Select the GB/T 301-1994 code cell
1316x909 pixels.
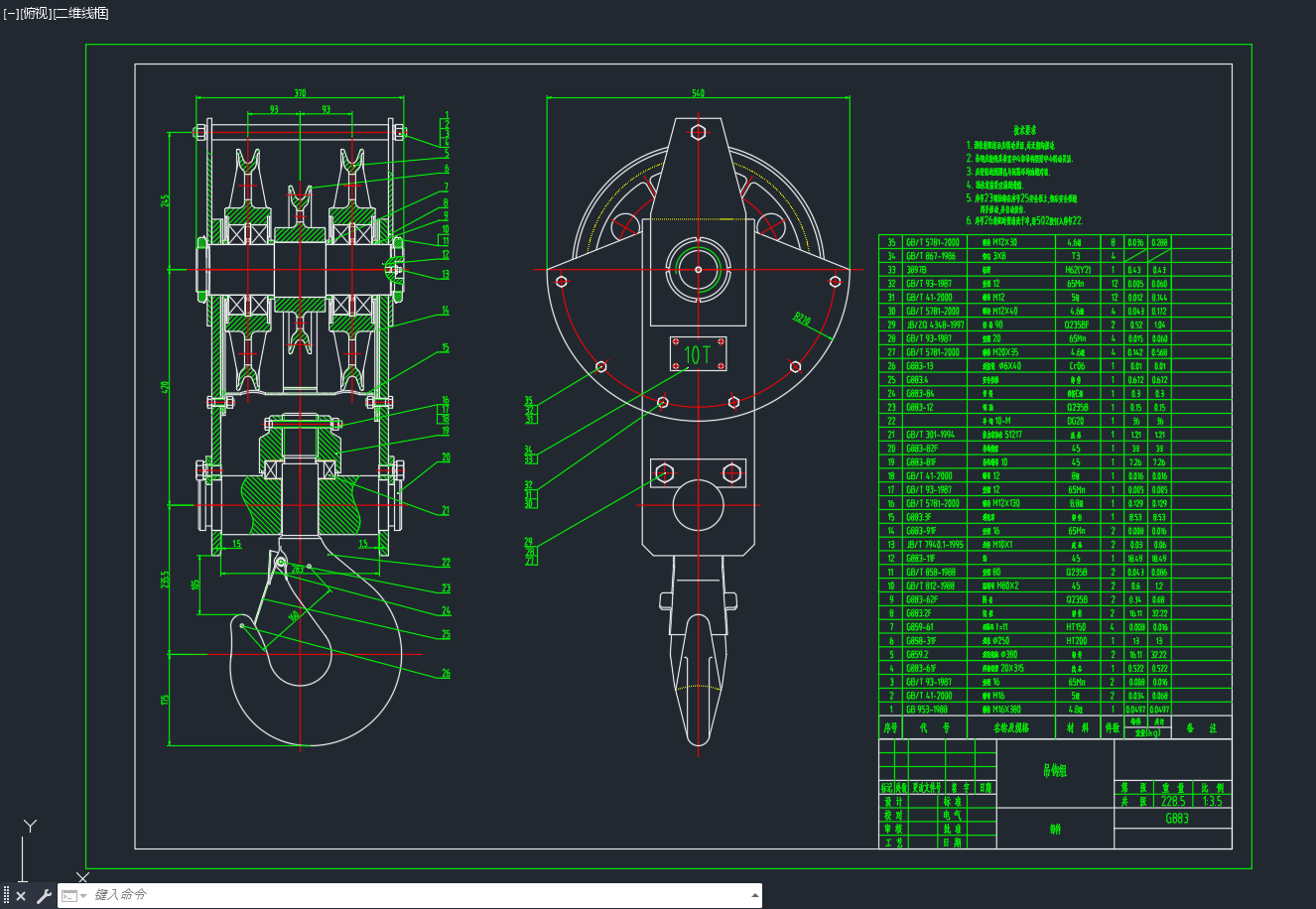931,435
